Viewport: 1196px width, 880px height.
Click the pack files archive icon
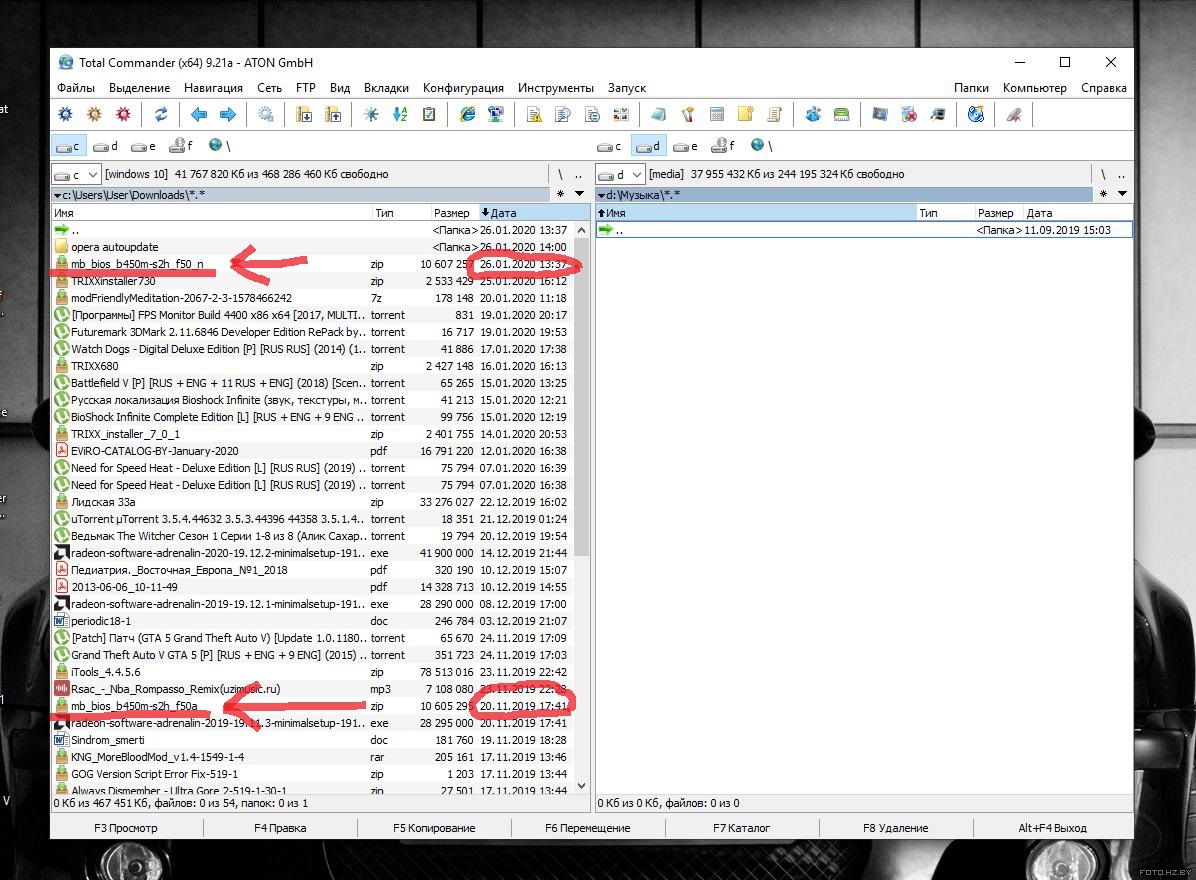pyautogui.click(x=304, y=114)
